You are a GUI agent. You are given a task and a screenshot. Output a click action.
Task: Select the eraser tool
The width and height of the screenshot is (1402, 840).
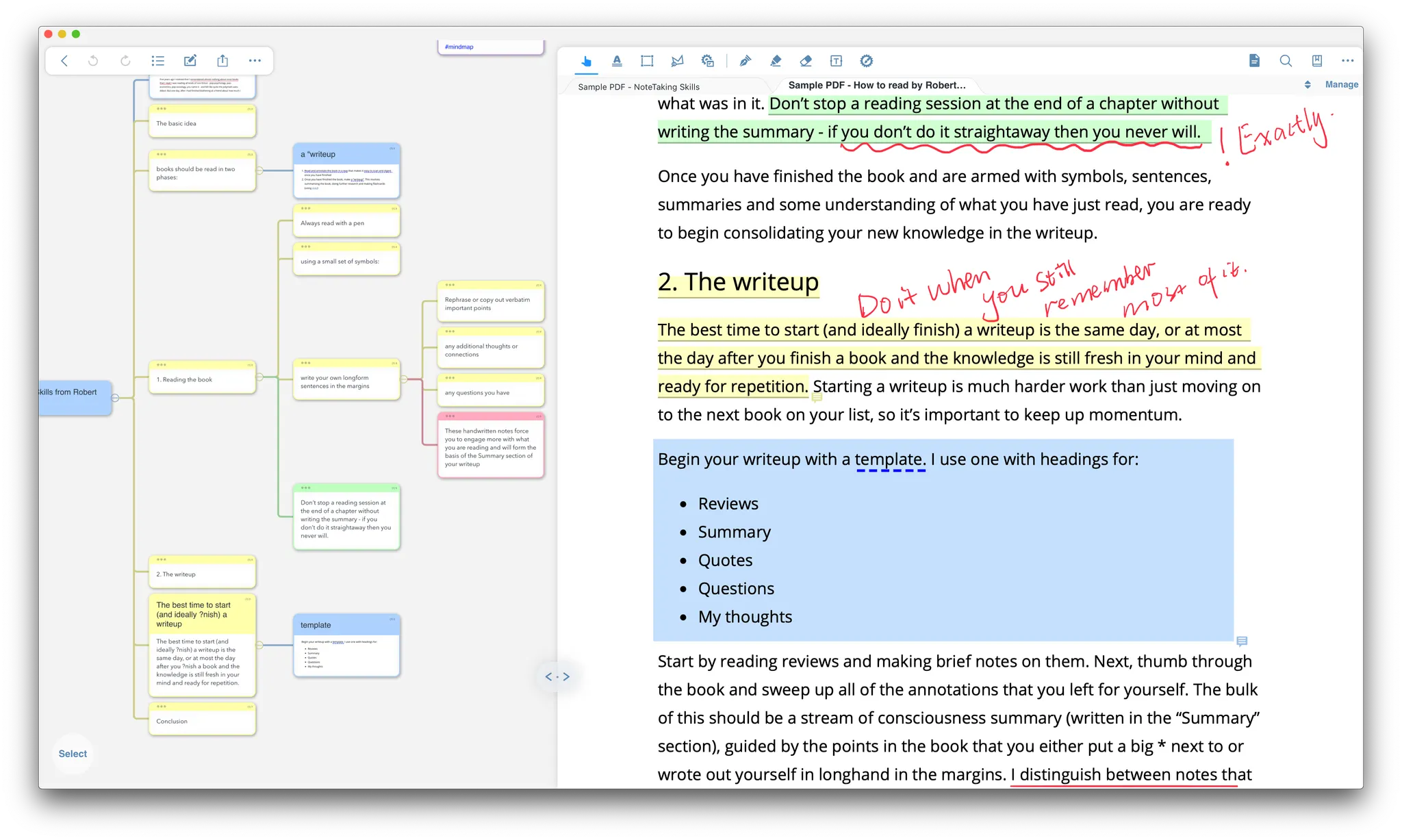click(x=806, y=61)
